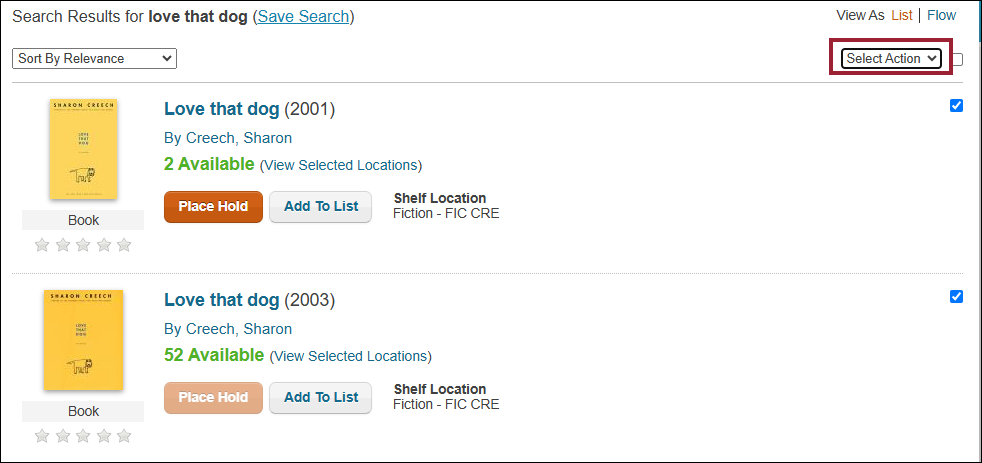Give the 2003 book five stars
Screen dimensions: 982x463
coord(125,435)
